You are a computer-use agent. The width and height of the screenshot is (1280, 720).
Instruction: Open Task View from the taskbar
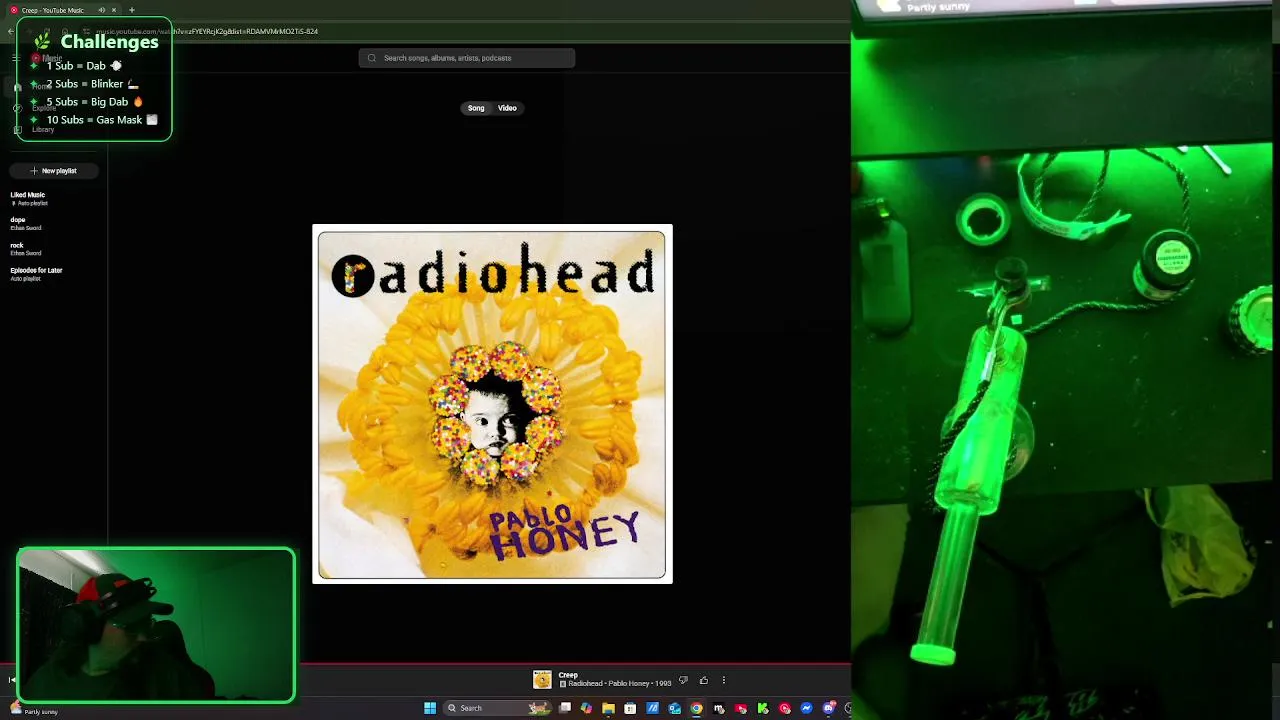(565, 708)
